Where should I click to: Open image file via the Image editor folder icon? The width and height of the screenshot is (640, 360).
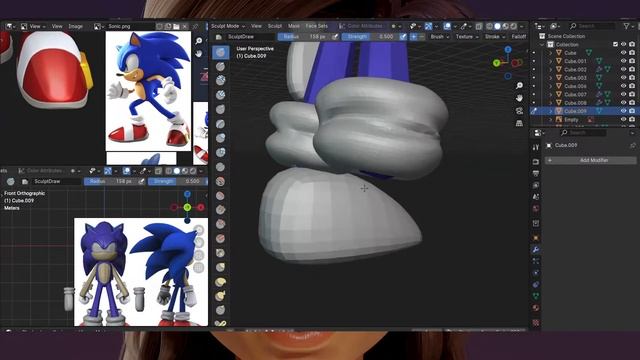(x=176, y=26)
